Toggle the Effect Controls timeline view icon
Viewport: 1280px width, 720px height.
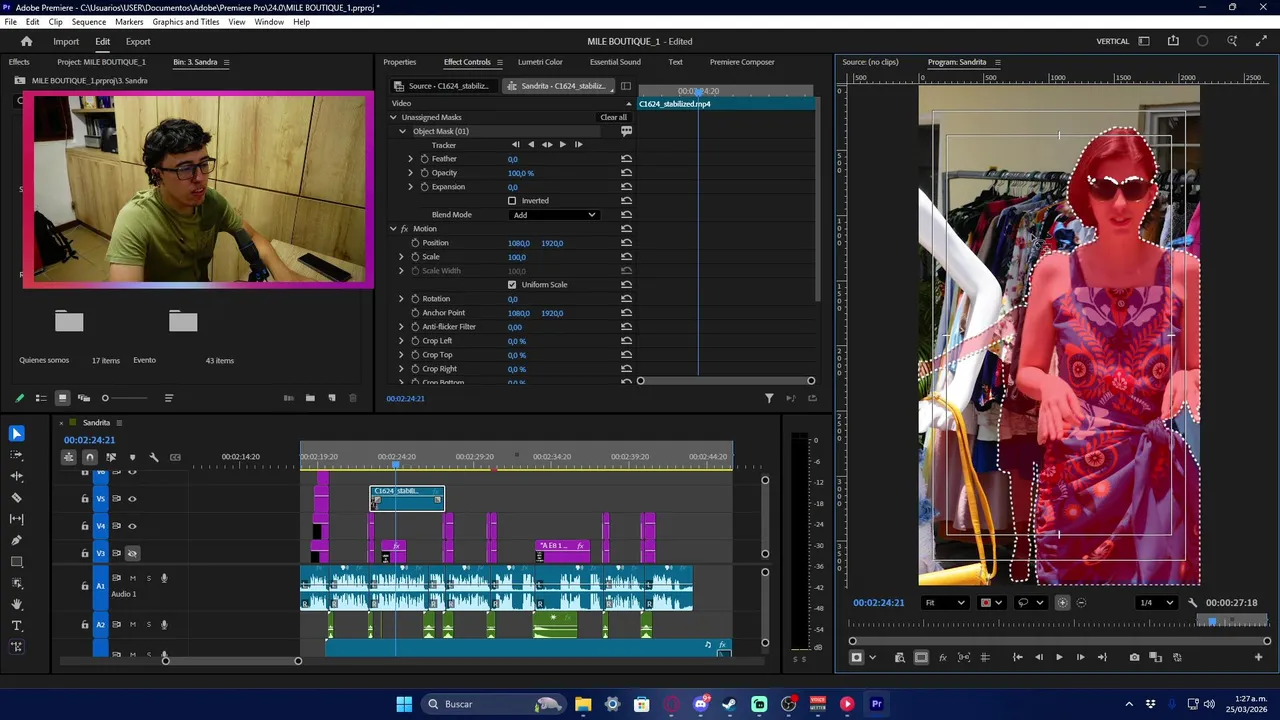click(626, 86)
